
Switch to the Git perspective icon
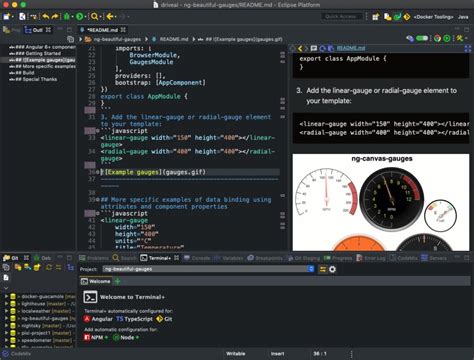coord(406,17)
